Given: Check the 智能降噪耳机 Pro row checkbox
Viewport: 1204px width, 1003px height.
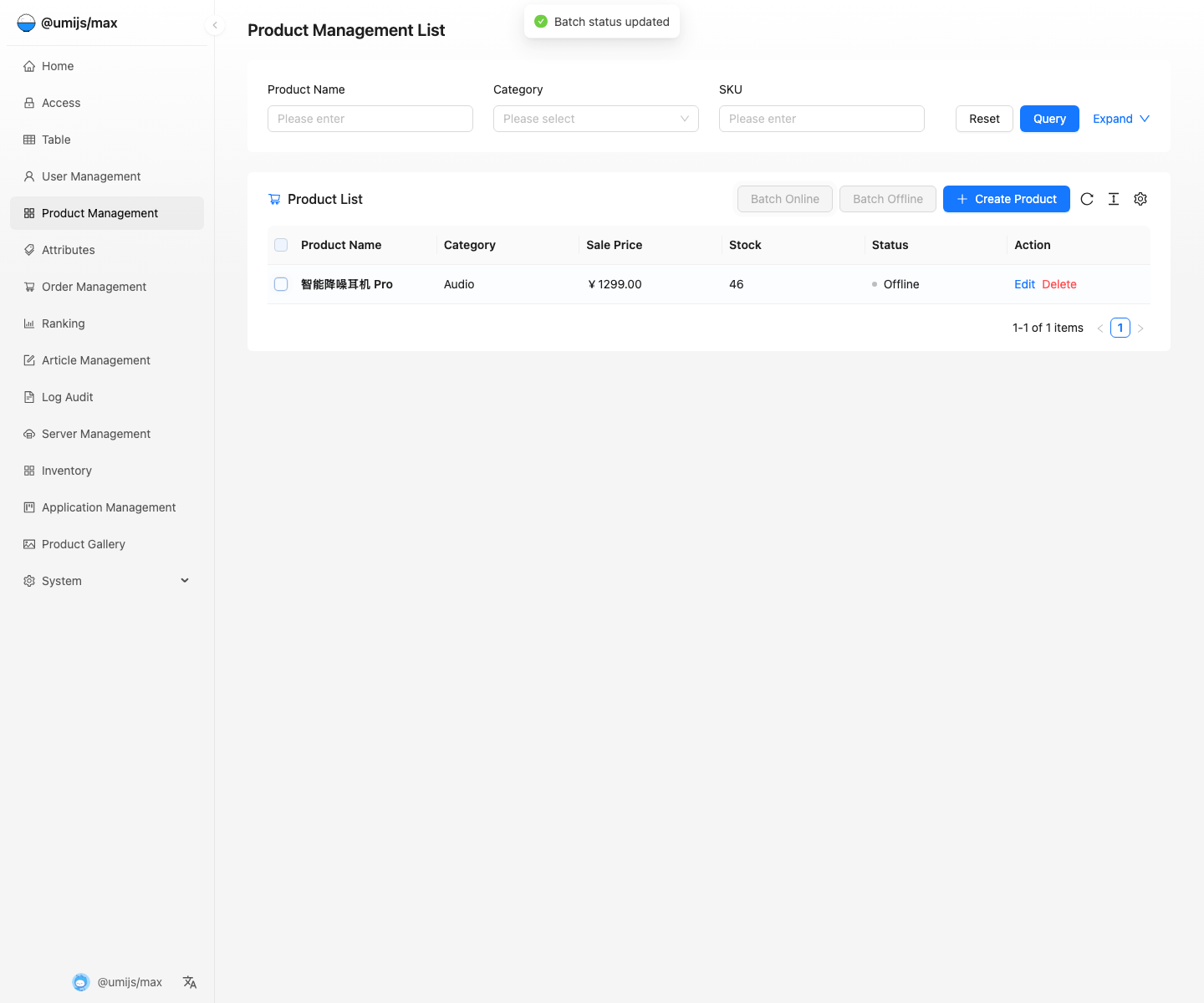Looking at the screenshot, I should (281, 284).
